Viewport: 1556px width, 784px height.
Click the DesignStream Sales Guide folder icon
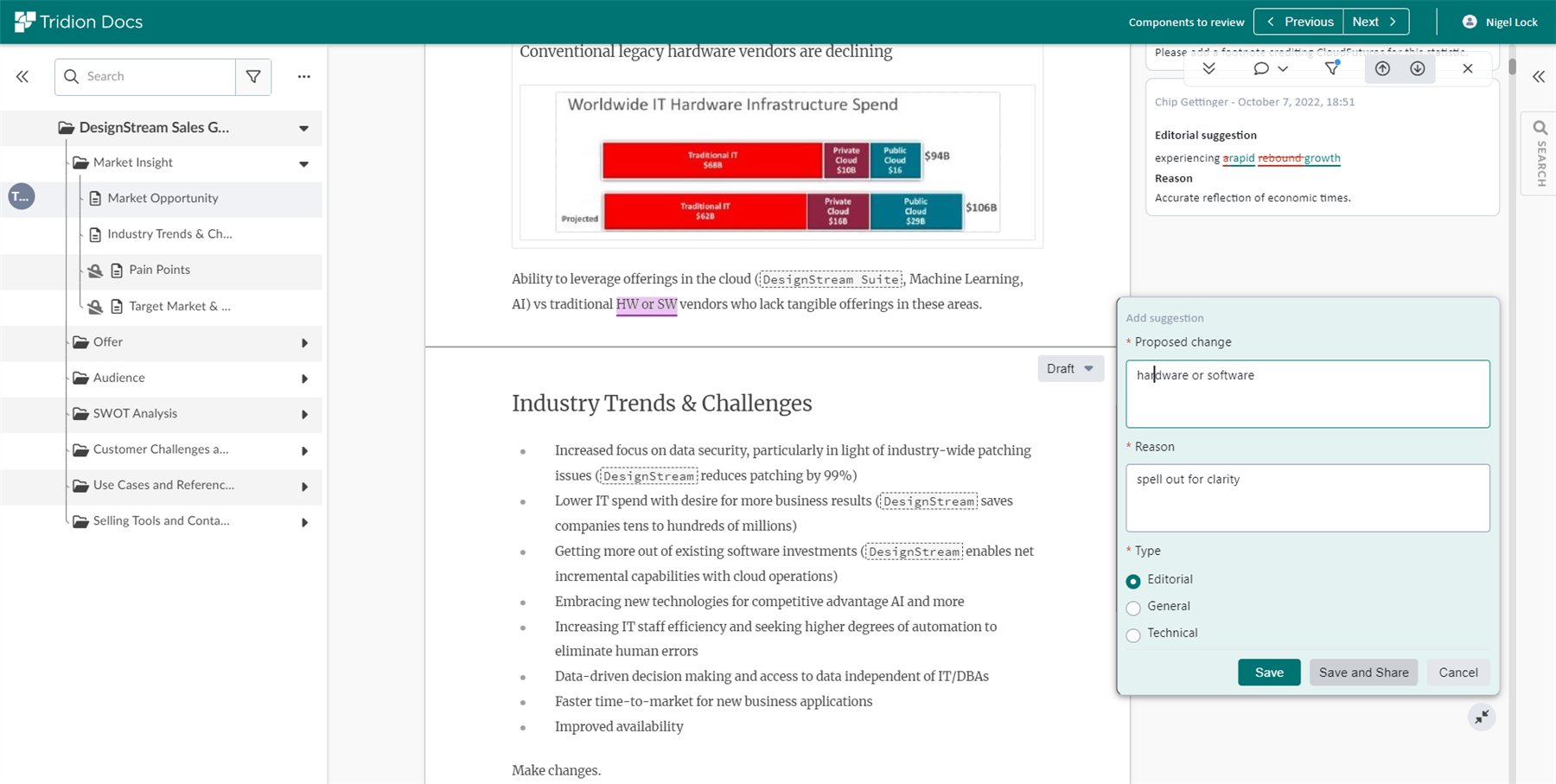point(66,128)
